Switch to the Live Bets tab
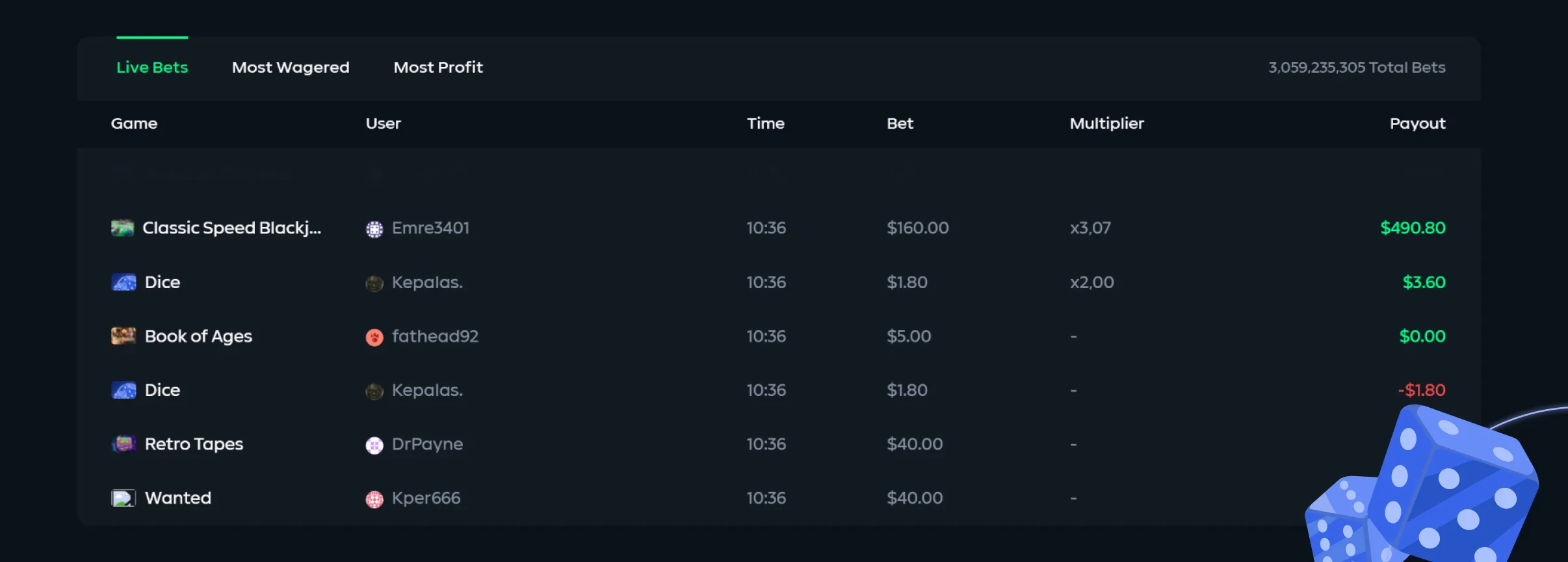1568x562 pixels. coord(152,68)
